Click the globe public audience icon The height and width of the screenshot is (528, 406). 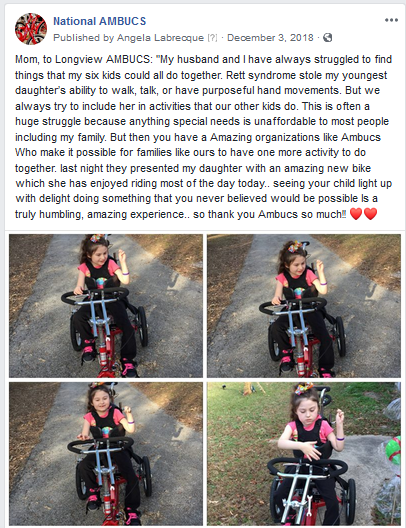point(327,37)
